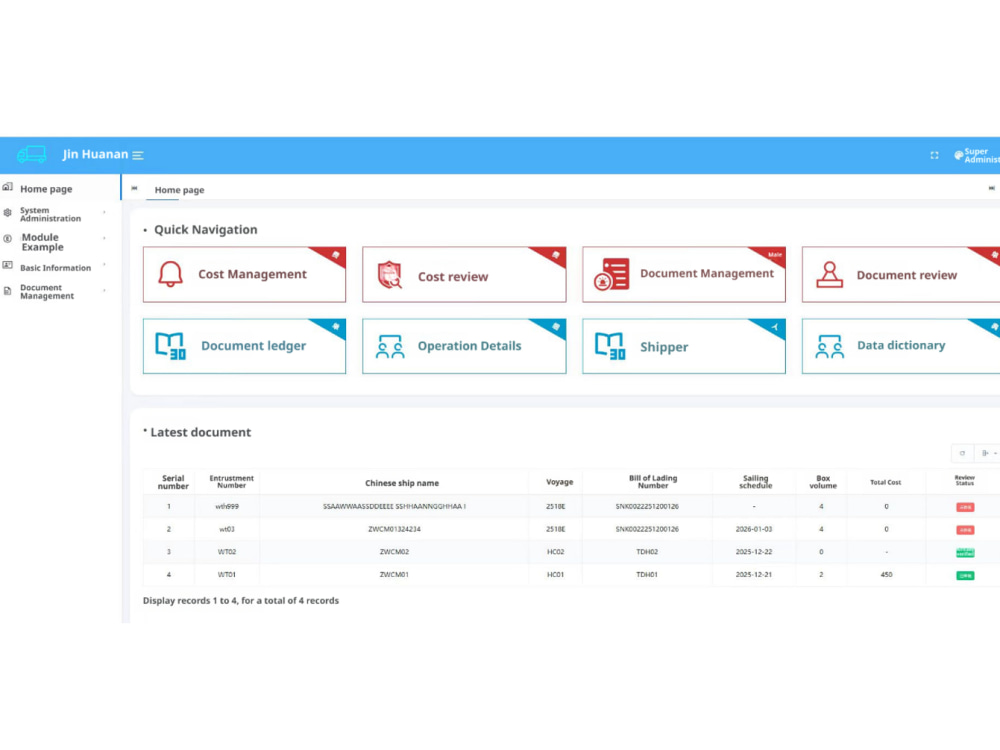The image size is (1000, 750).
Task: Click entrustment number WT02 cell
Action: point(227,552)
